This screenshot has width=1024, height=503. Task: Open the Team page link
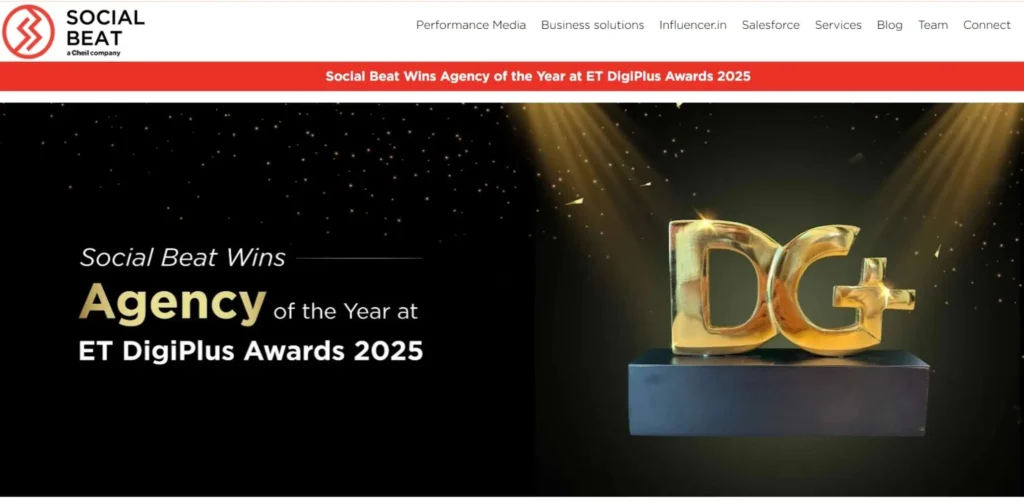[932, 25]
